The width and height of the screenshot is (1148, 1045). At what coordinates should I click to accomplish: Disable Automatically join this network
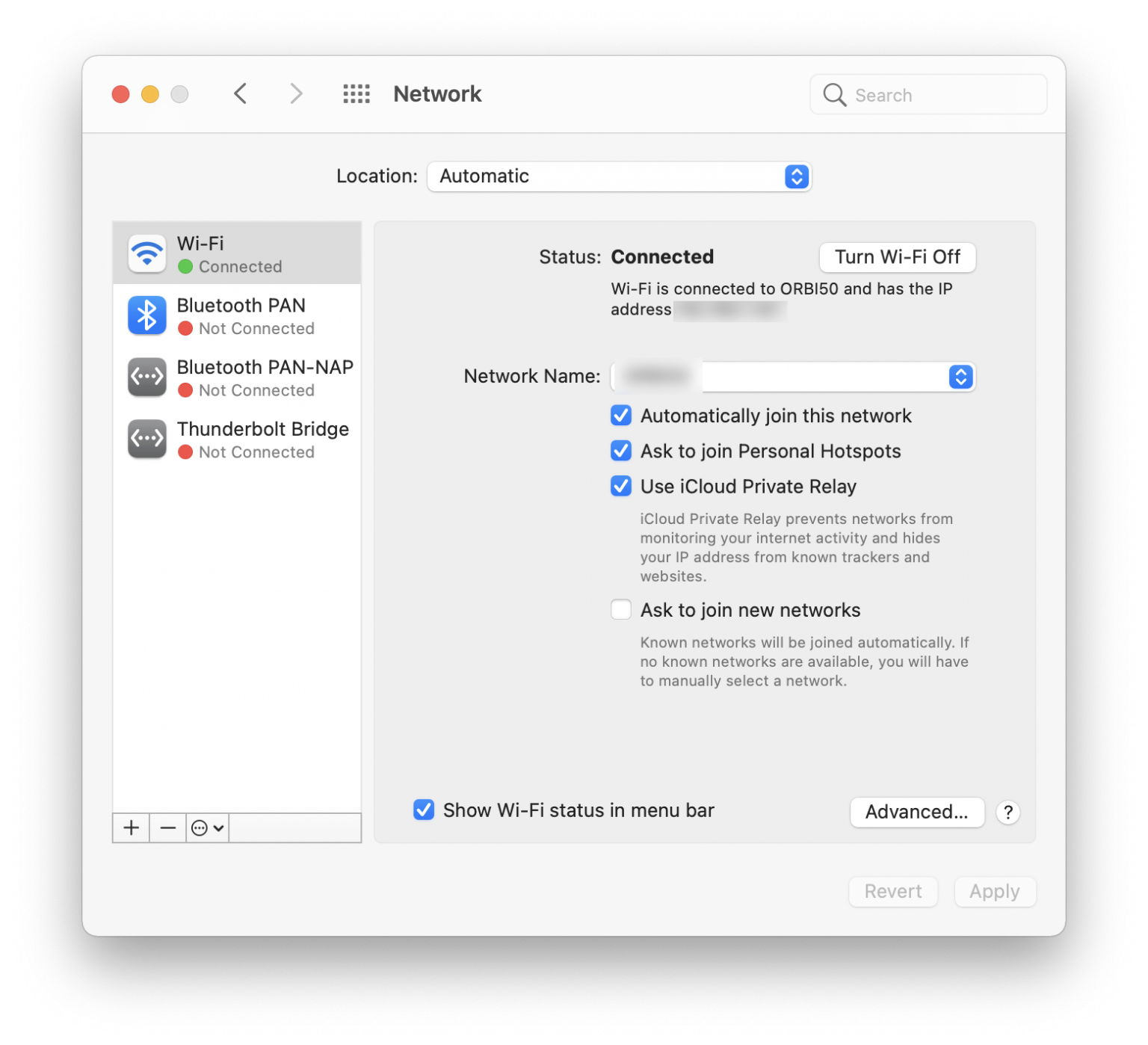[621, 416]
